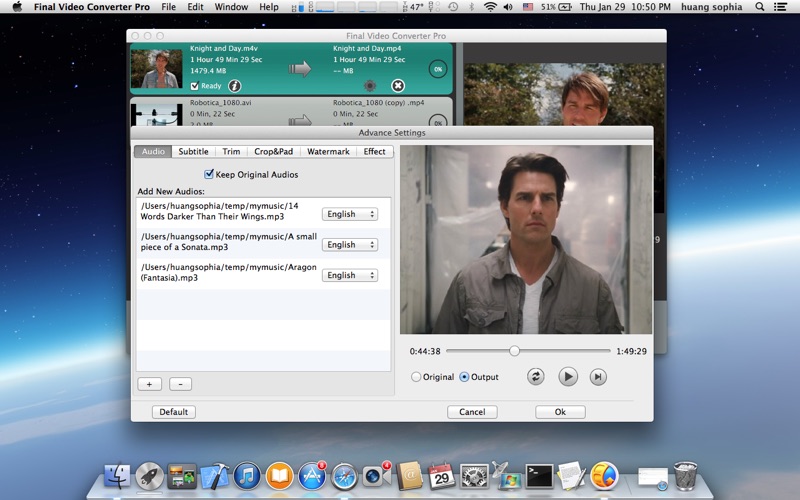Remove Knight and Day via the X icon

tap(398, 86)
